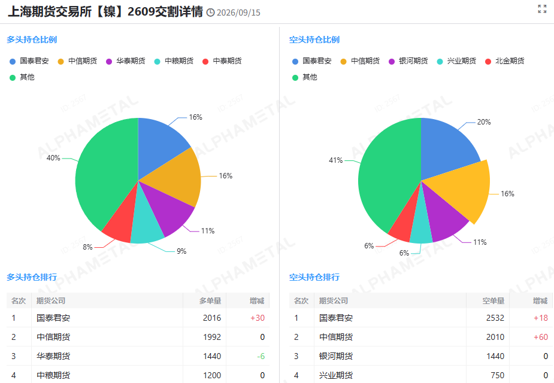Click 期货公司 header in 空头持仓排行 table
Screen dimensions: 554x383
coord(334,301)
